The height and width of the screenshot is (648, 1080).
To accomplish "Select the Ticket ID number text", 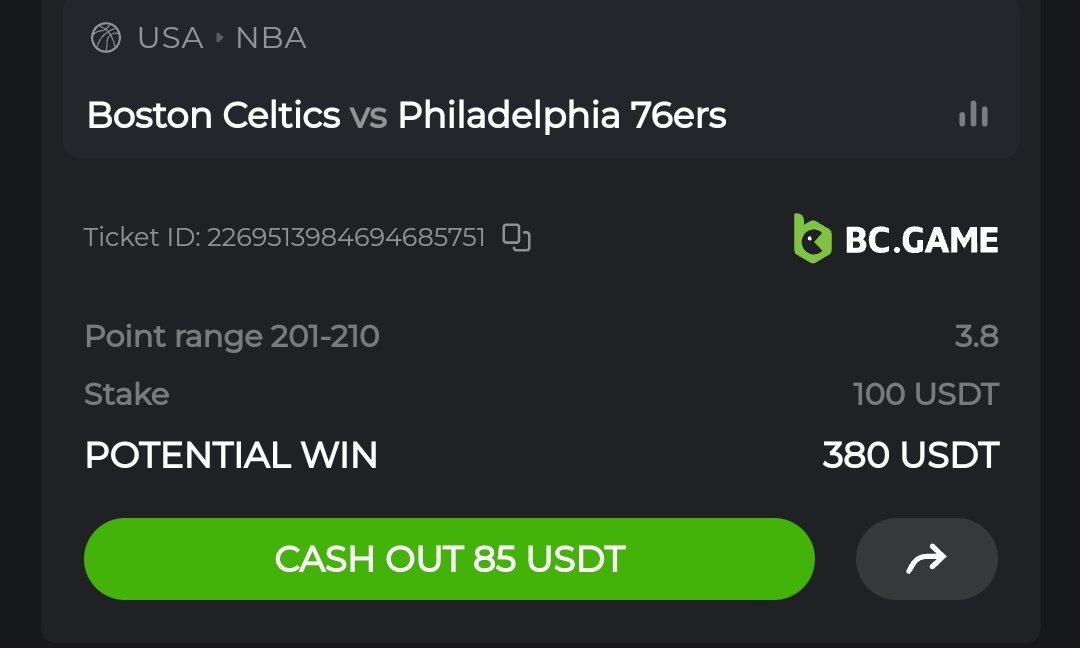I will (345, 237).
